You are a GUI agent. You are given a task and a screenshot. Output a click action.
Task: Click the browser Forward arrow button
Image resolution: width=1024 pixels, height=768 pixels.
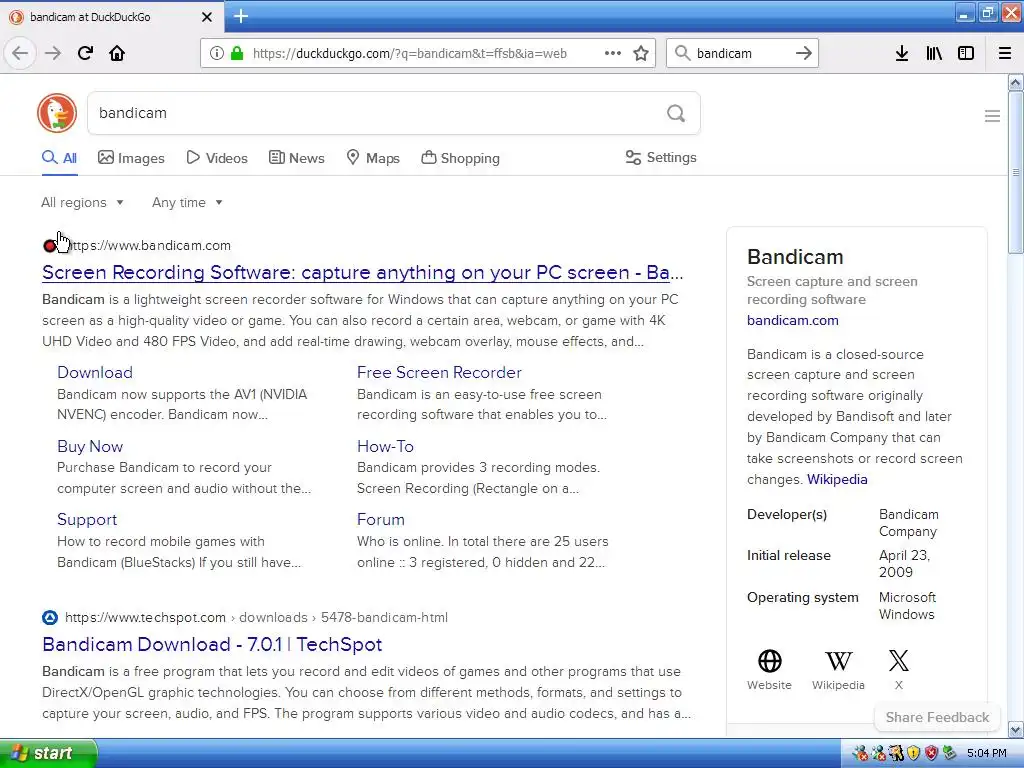pyautogui.click(x=53, y=53)
